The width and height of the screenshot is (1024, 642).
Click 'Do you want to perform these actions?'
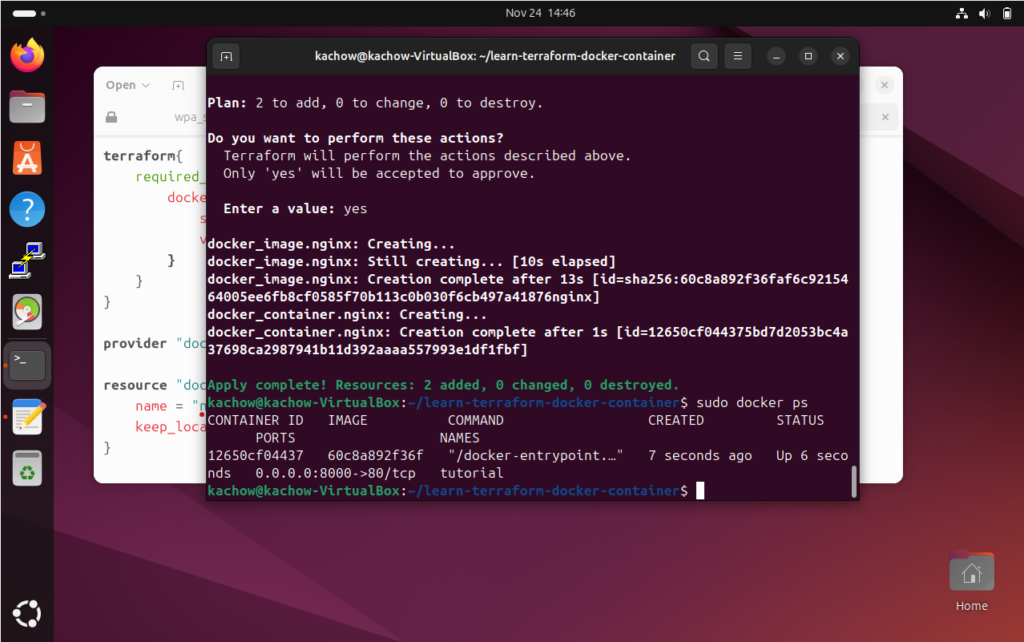(355, 138)
